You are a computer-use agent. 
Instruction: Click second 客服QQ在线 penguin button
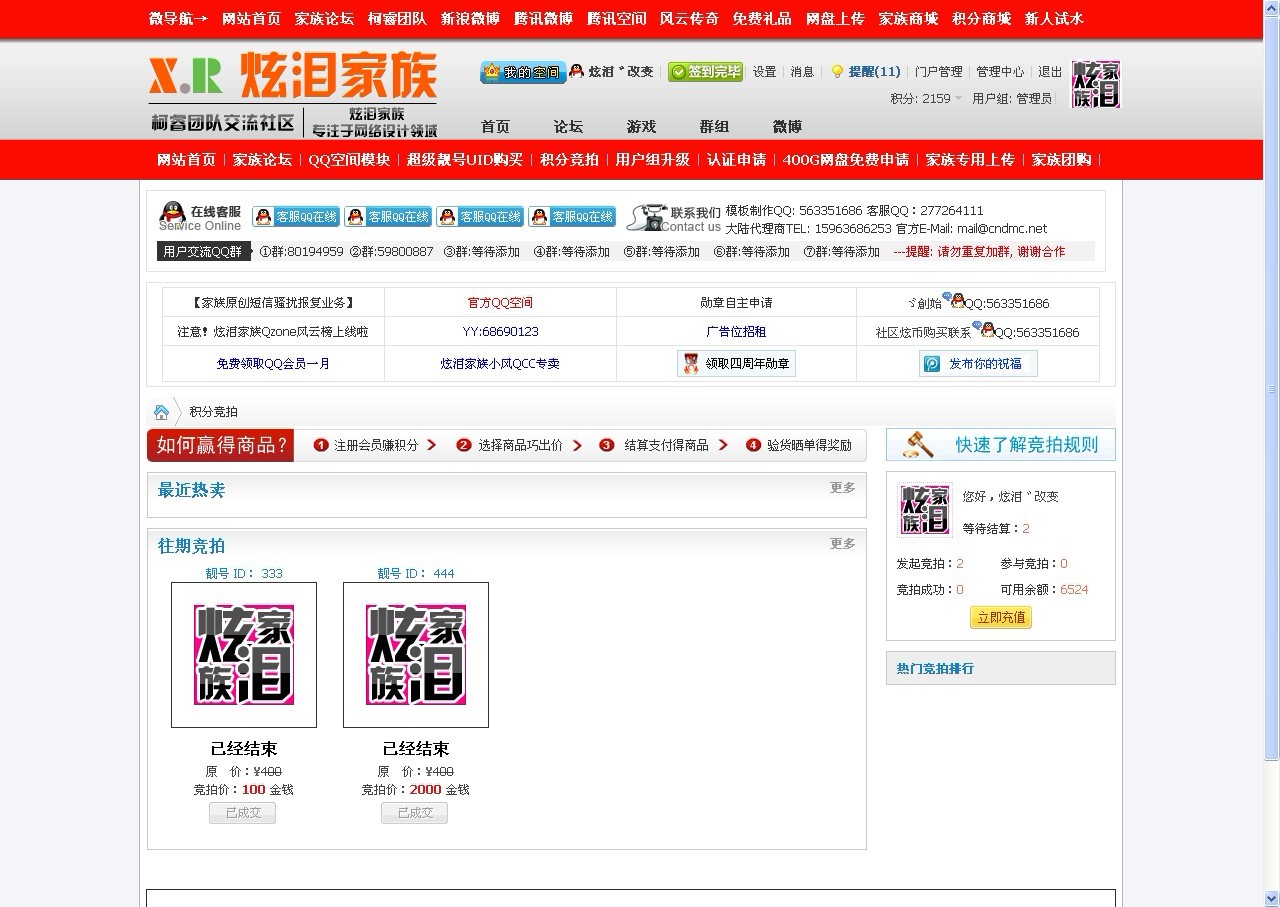[388, 217]
